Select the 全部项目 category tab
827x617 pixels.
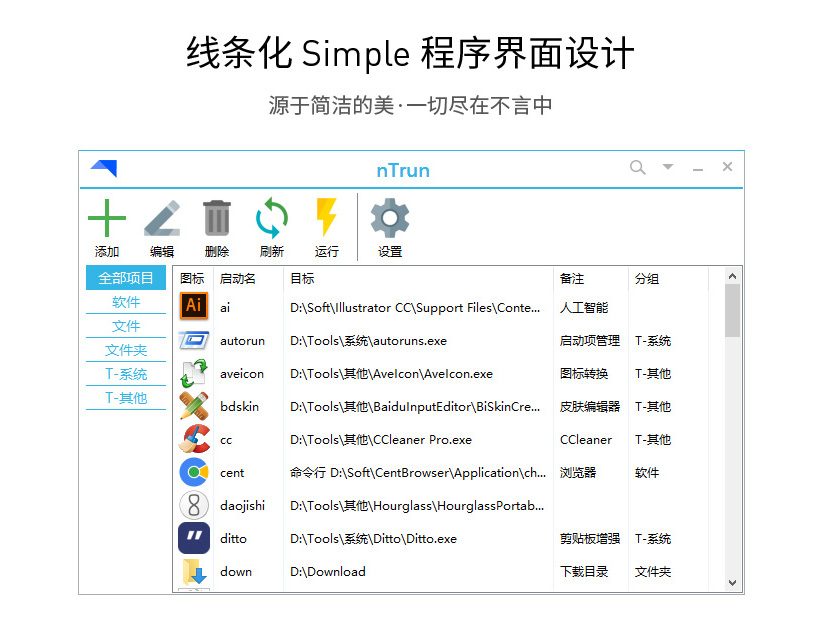126,278
